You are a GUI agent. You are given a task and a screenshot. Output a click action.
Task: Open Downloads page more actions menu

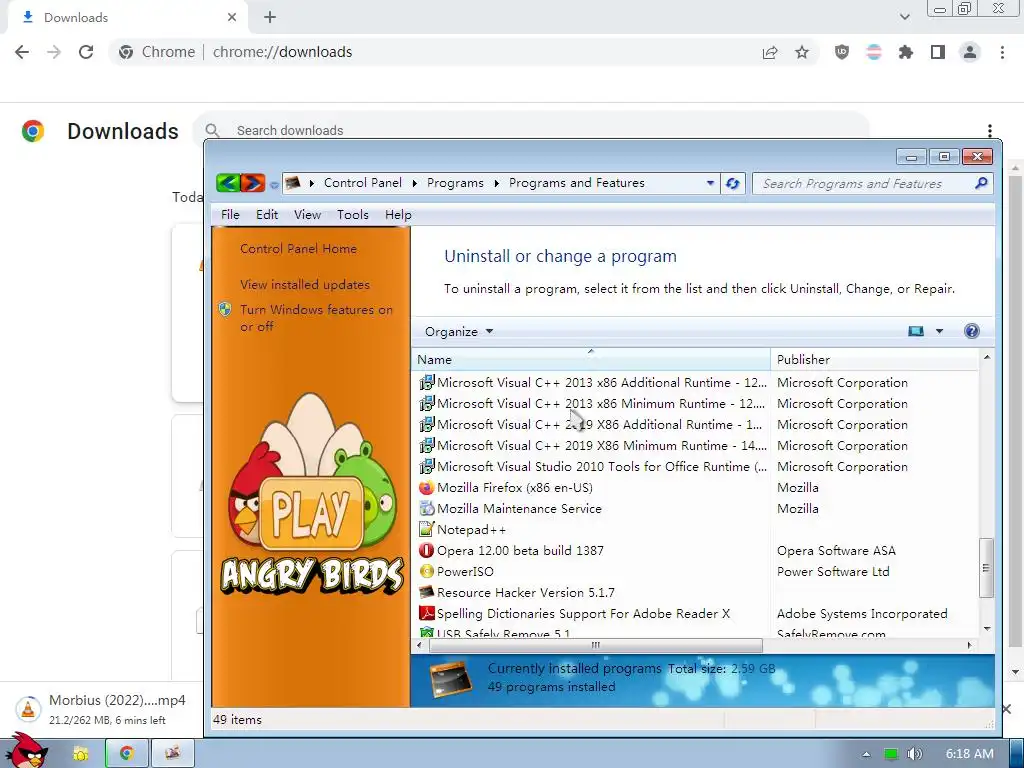point(989,131)
